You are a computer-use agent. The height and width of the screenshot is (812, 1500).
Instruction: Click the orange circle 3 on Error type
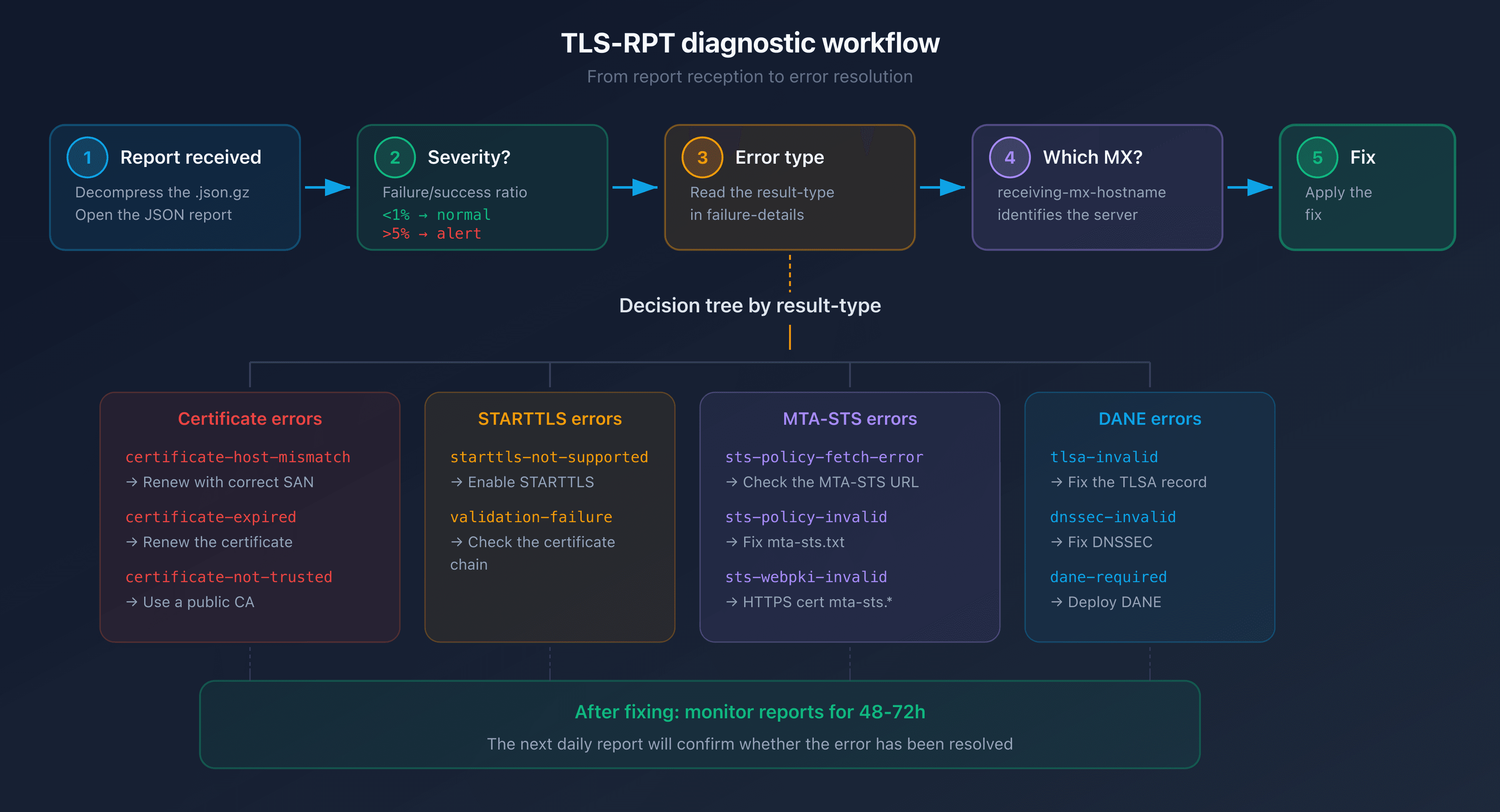[703, 157]
